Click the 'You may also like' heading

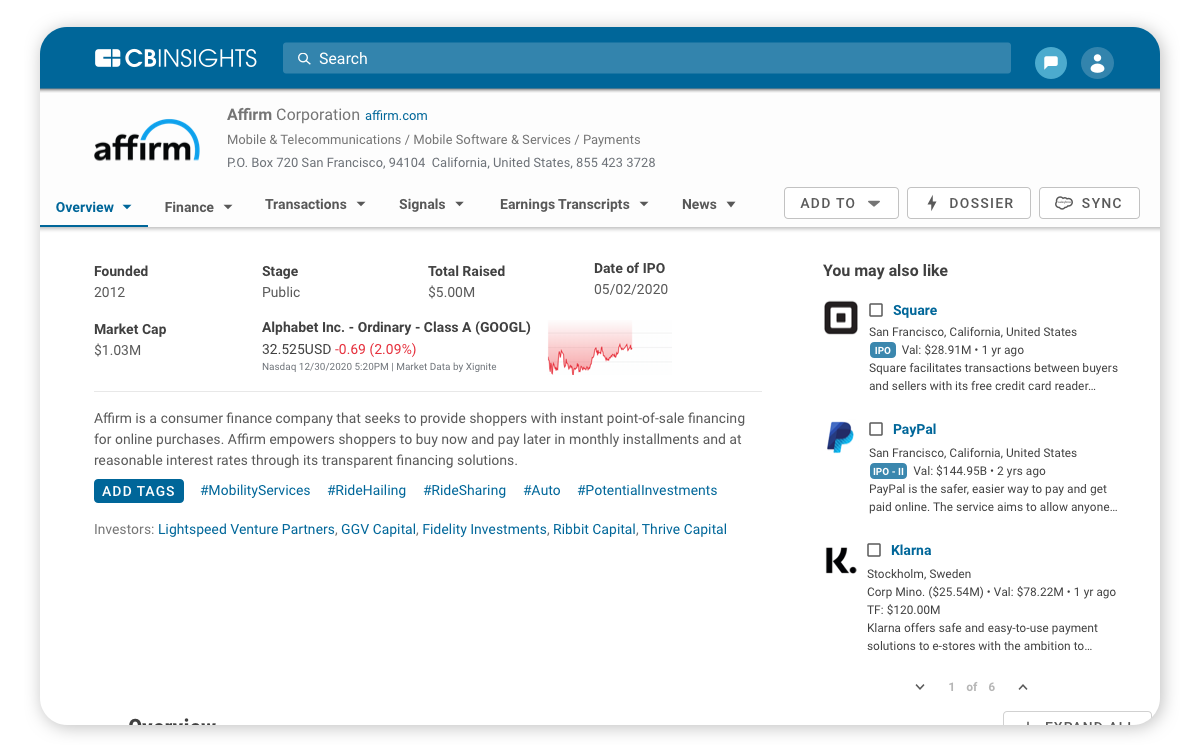click(885, 271)
